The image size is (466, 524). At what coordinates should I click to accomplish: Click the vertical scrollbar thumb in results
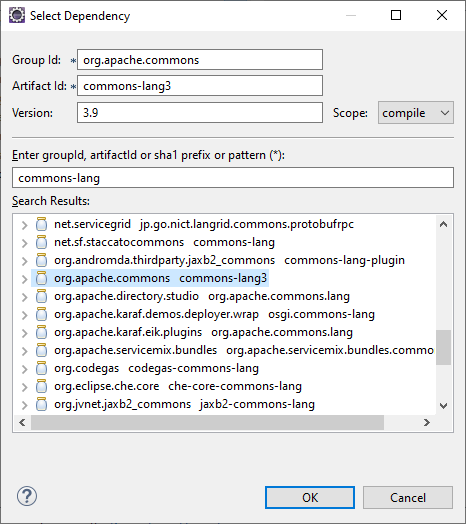[x=443, y=347]
